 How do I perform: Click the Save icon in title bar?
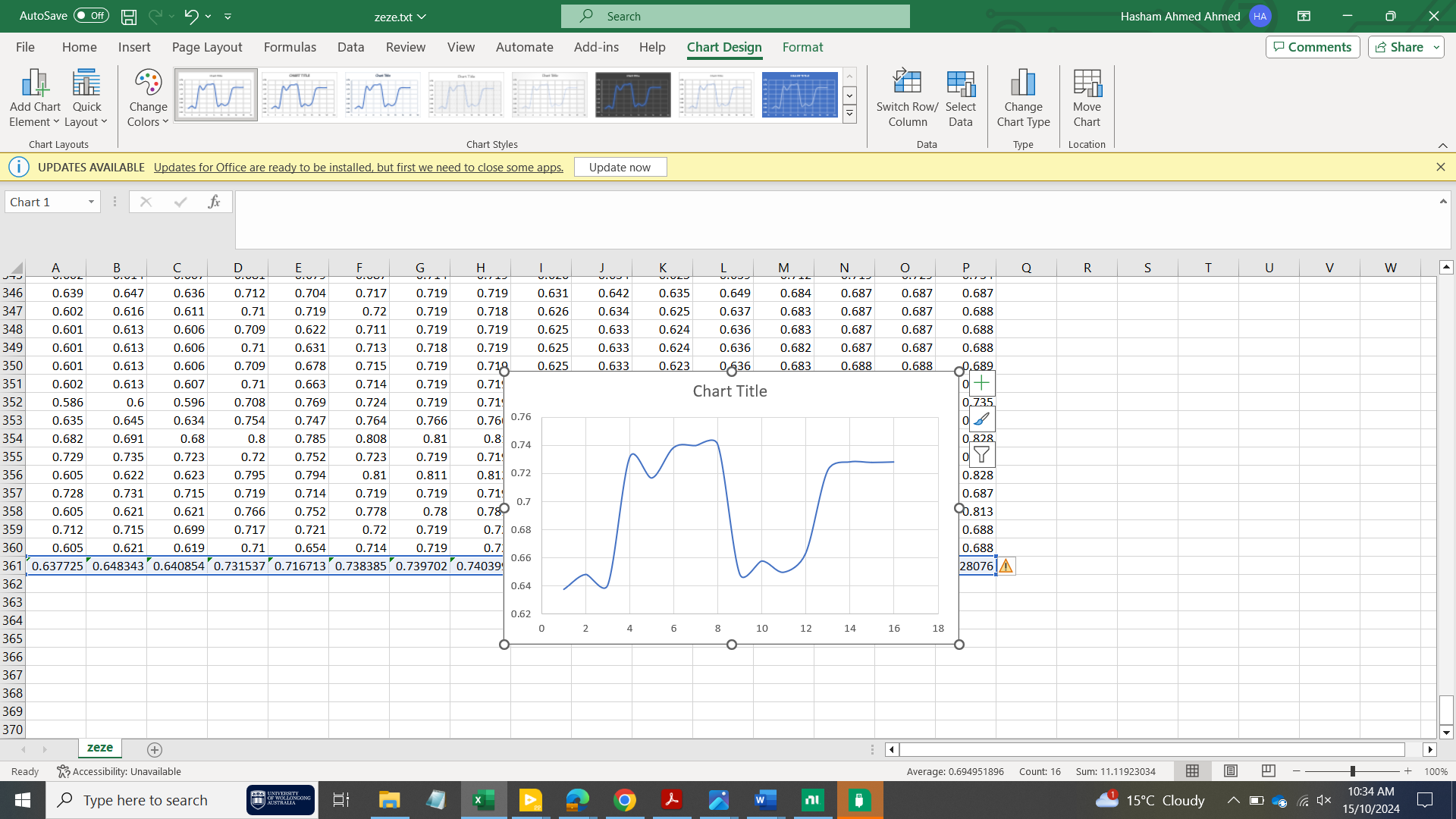[x=129, y=16]
